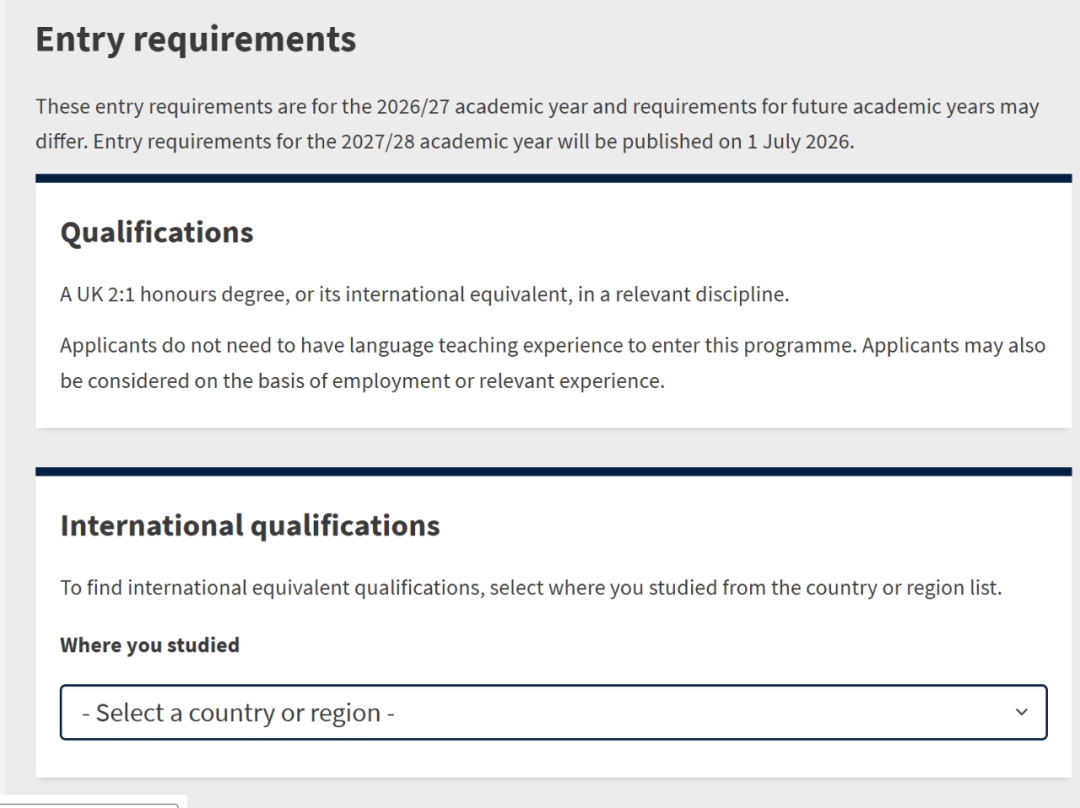Click the 'Qualifications' section heading
The height and width of the screenshot is (808, 1080).
(x=157, y=232)
